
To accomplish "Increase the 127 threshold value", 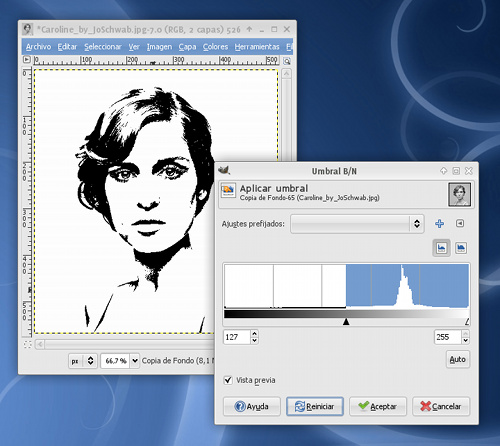I will [x=254, y=334].
